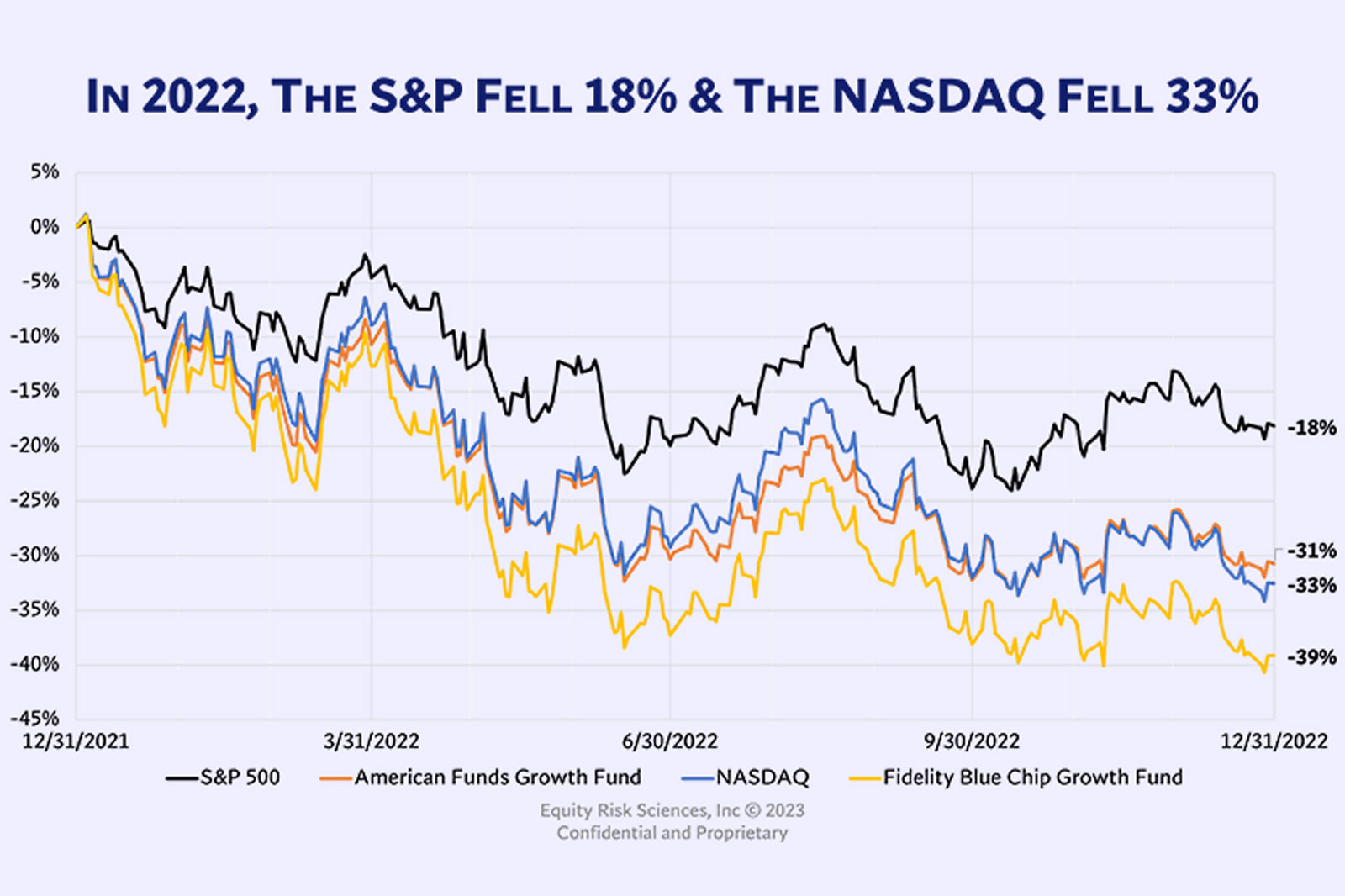Click the -39% end data label
The image size is (1345, 896).
[1311, 657]
